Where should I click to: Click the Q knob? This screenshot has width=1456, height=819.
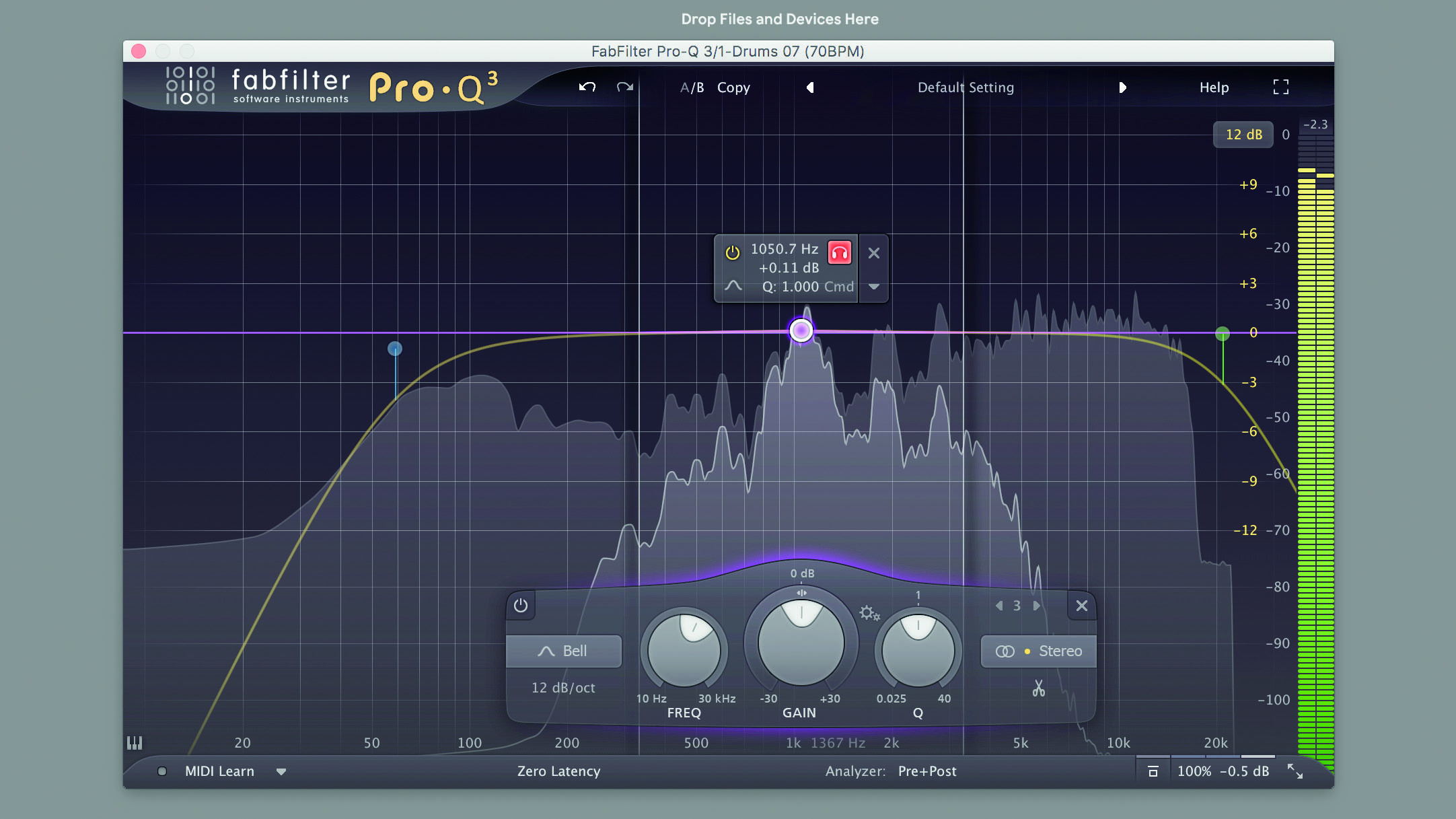[918, 650]
